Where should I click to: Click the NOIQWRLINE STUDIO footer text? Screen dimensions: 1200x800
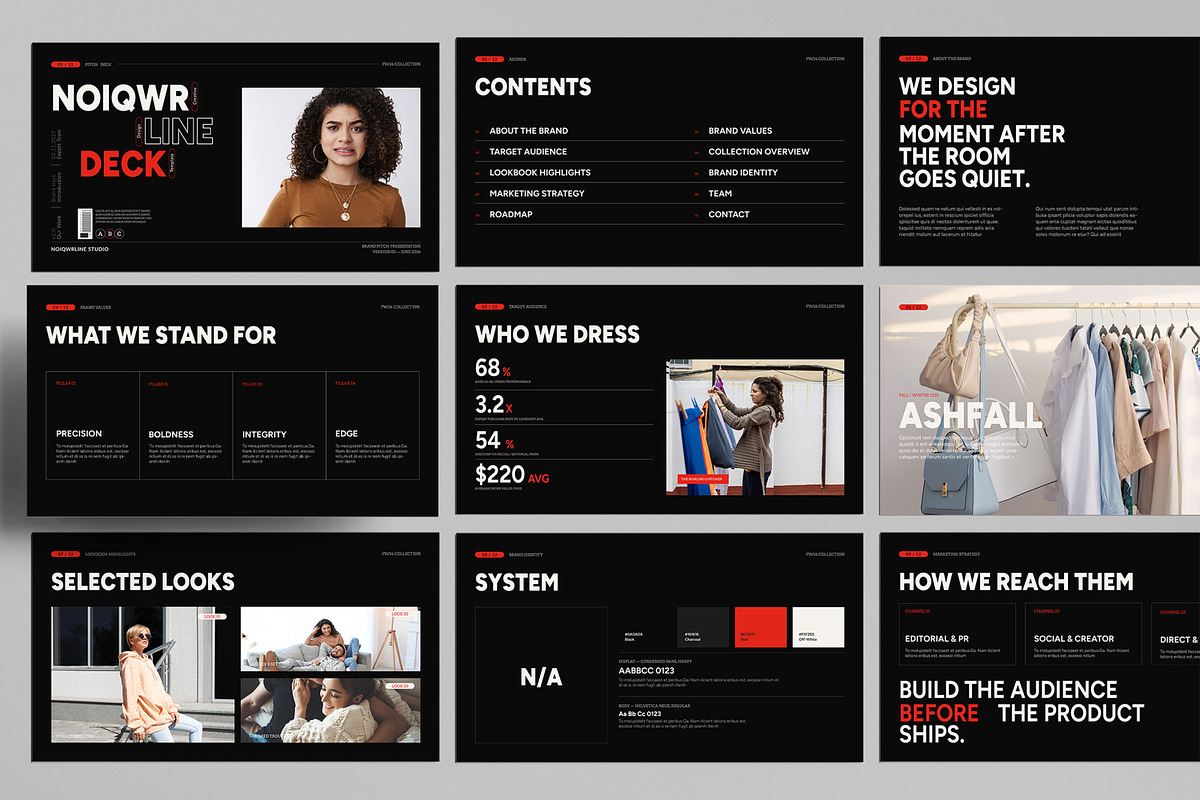pyautogui.click(x=80, y=249)
